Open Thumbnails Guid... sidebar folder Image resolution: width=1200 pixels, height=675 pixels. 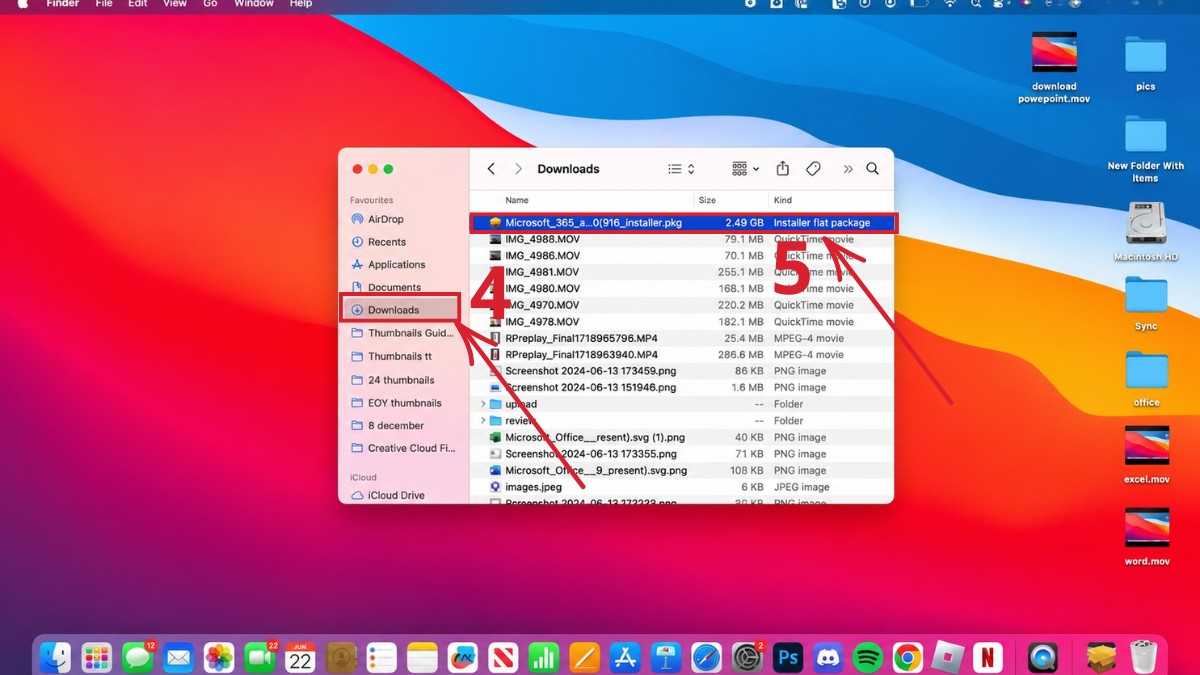coord(404,333)
